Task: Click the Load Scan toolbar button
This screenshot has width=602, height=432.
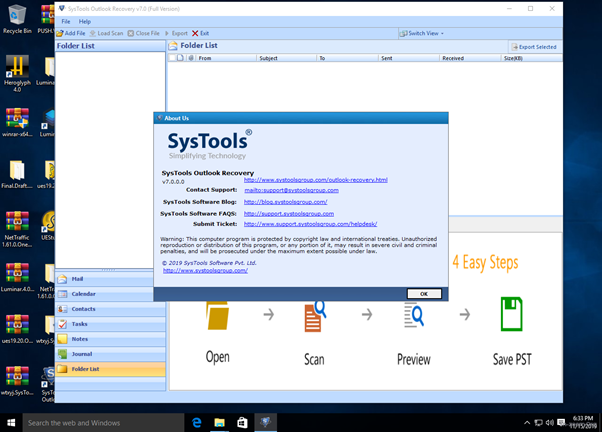Action: click(x=106, y=33)
